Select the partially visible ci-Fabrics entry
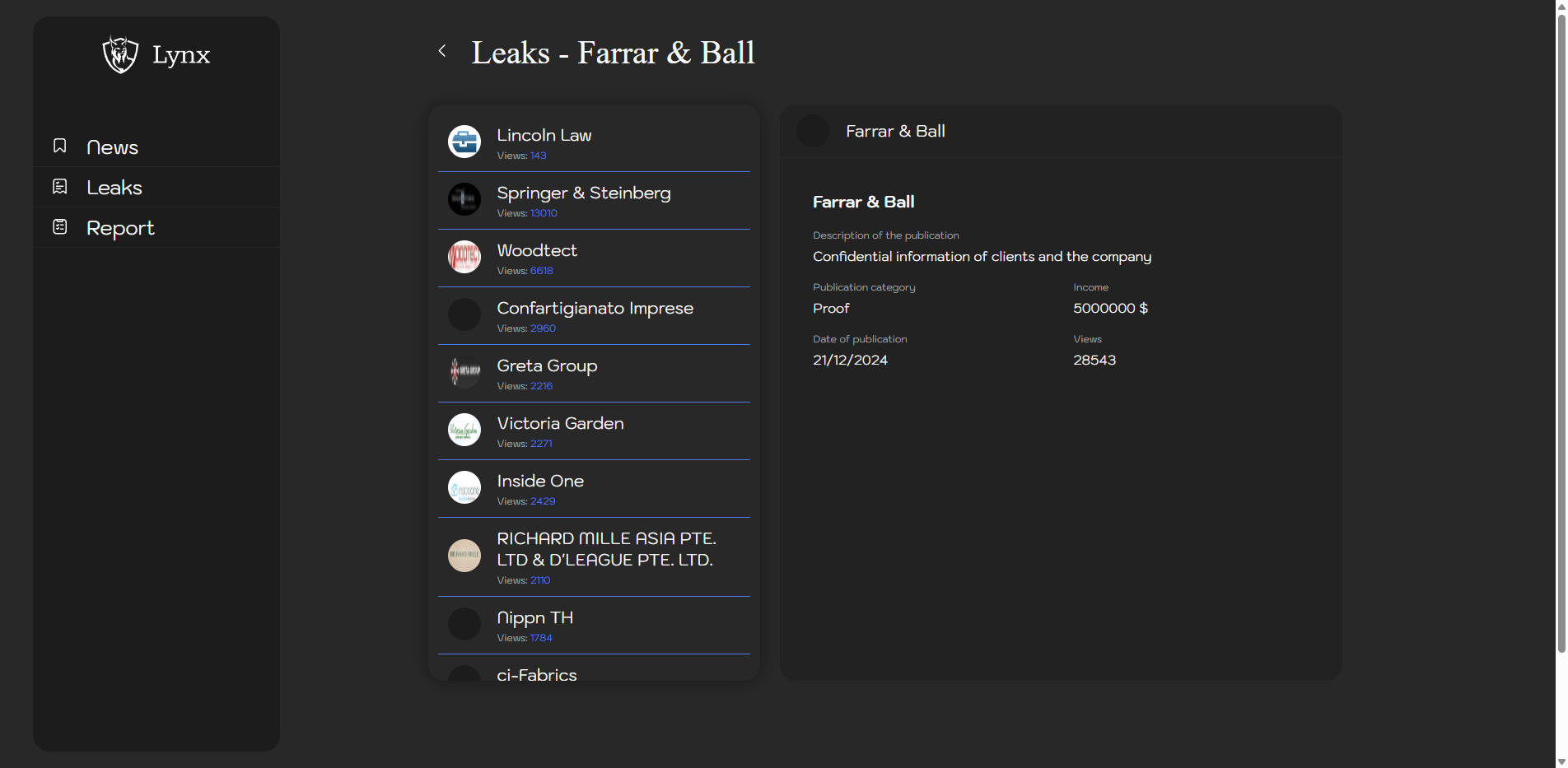 point(537,673)
